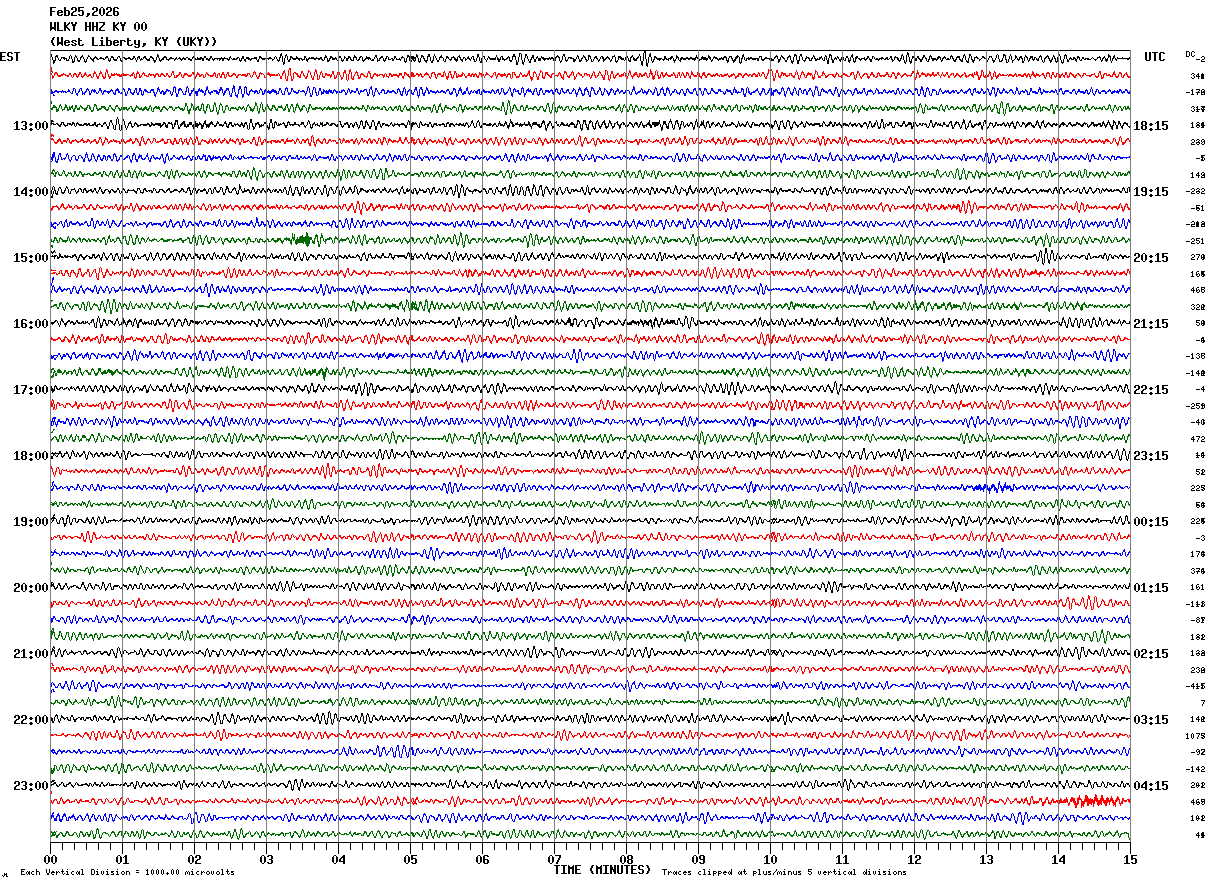Click the 01 minute tick label
Viewport: 1210px width, 886px height.
[122, 859]
